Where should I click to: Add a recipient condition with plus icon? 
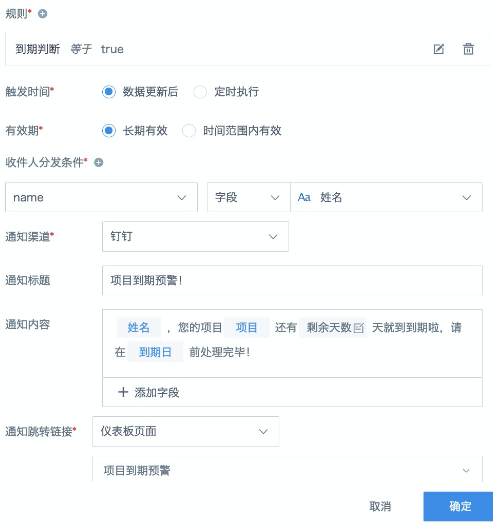[x=98, y=162]
